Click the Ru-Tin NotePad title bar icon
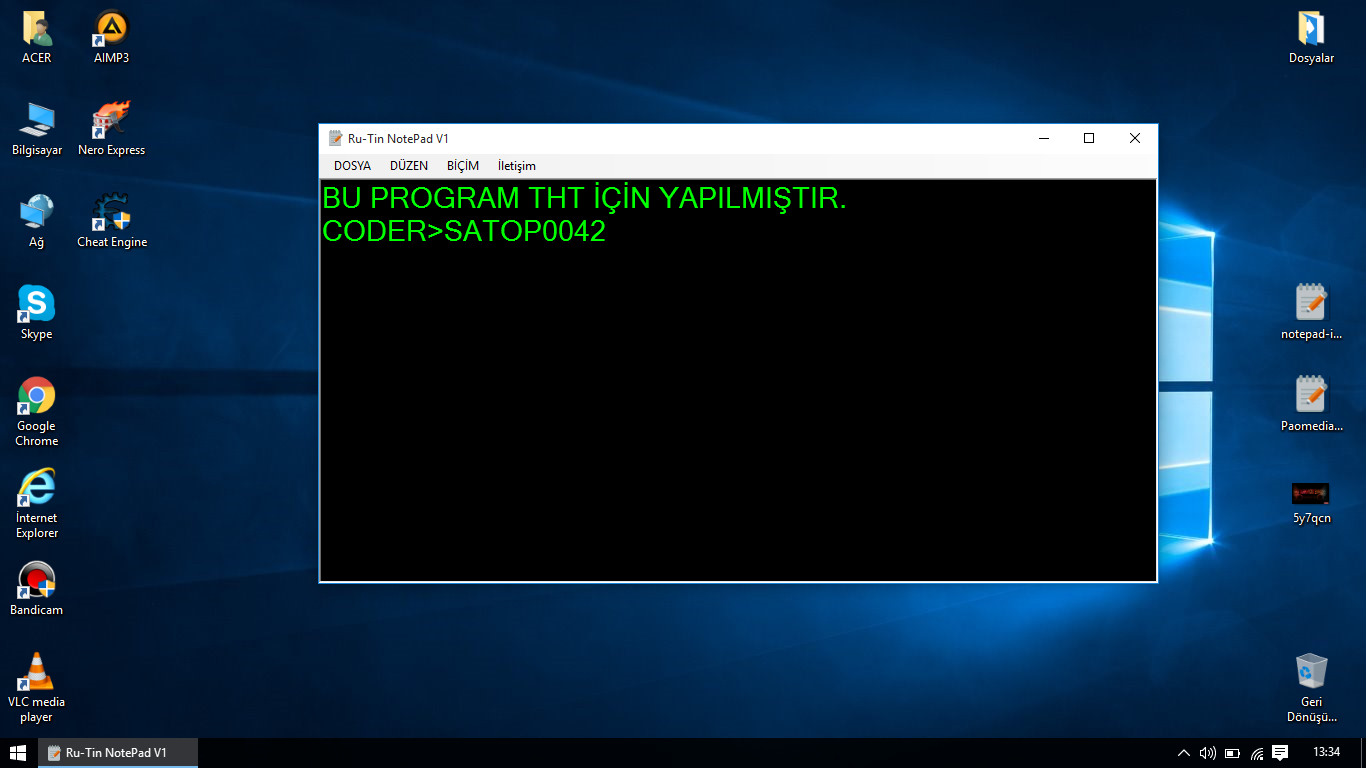This screenshot has width=1366, height=768. click(335, 138)
